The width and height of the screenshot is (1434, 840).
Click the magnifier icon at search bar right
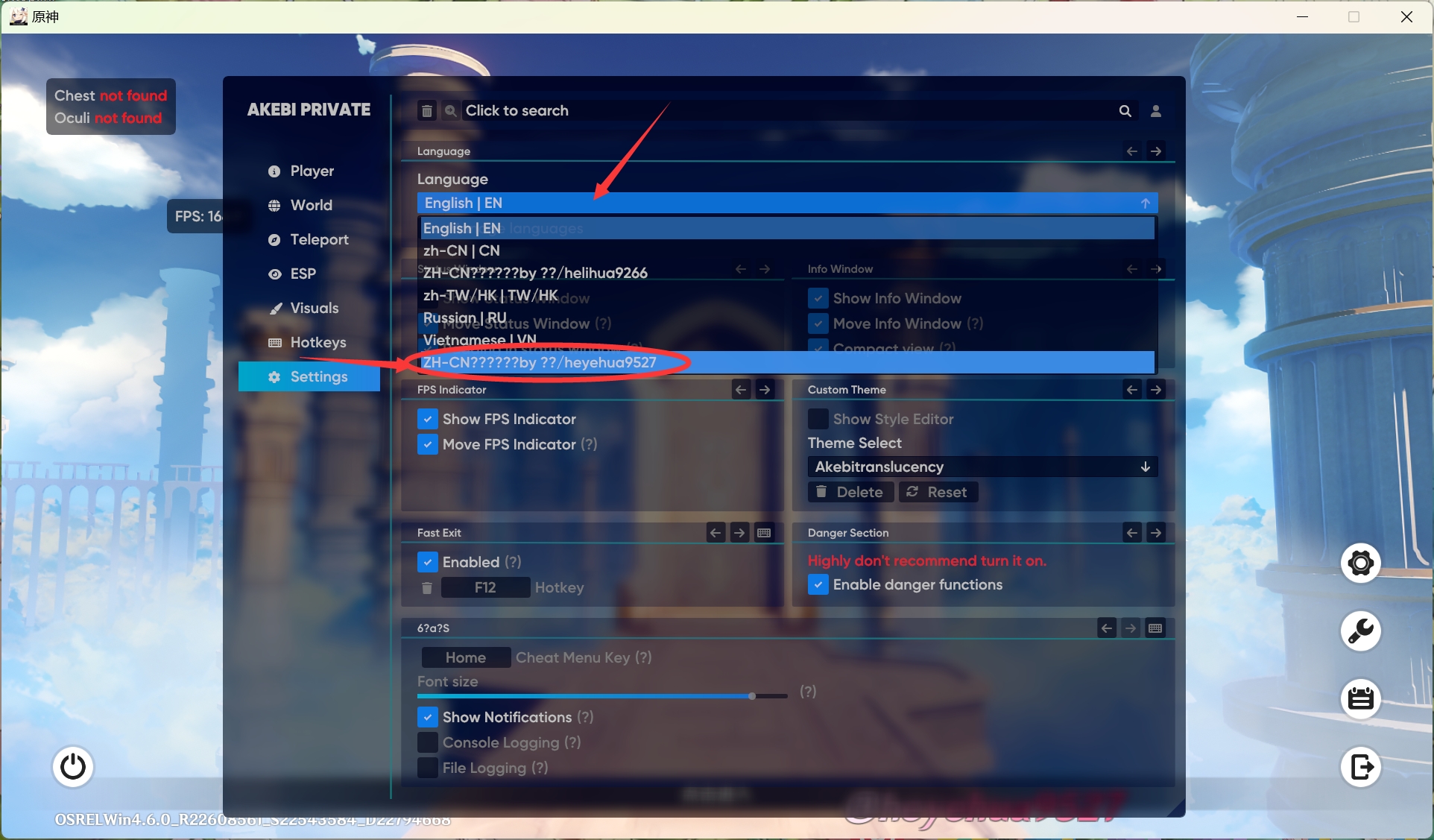[x=1125, y=111]
